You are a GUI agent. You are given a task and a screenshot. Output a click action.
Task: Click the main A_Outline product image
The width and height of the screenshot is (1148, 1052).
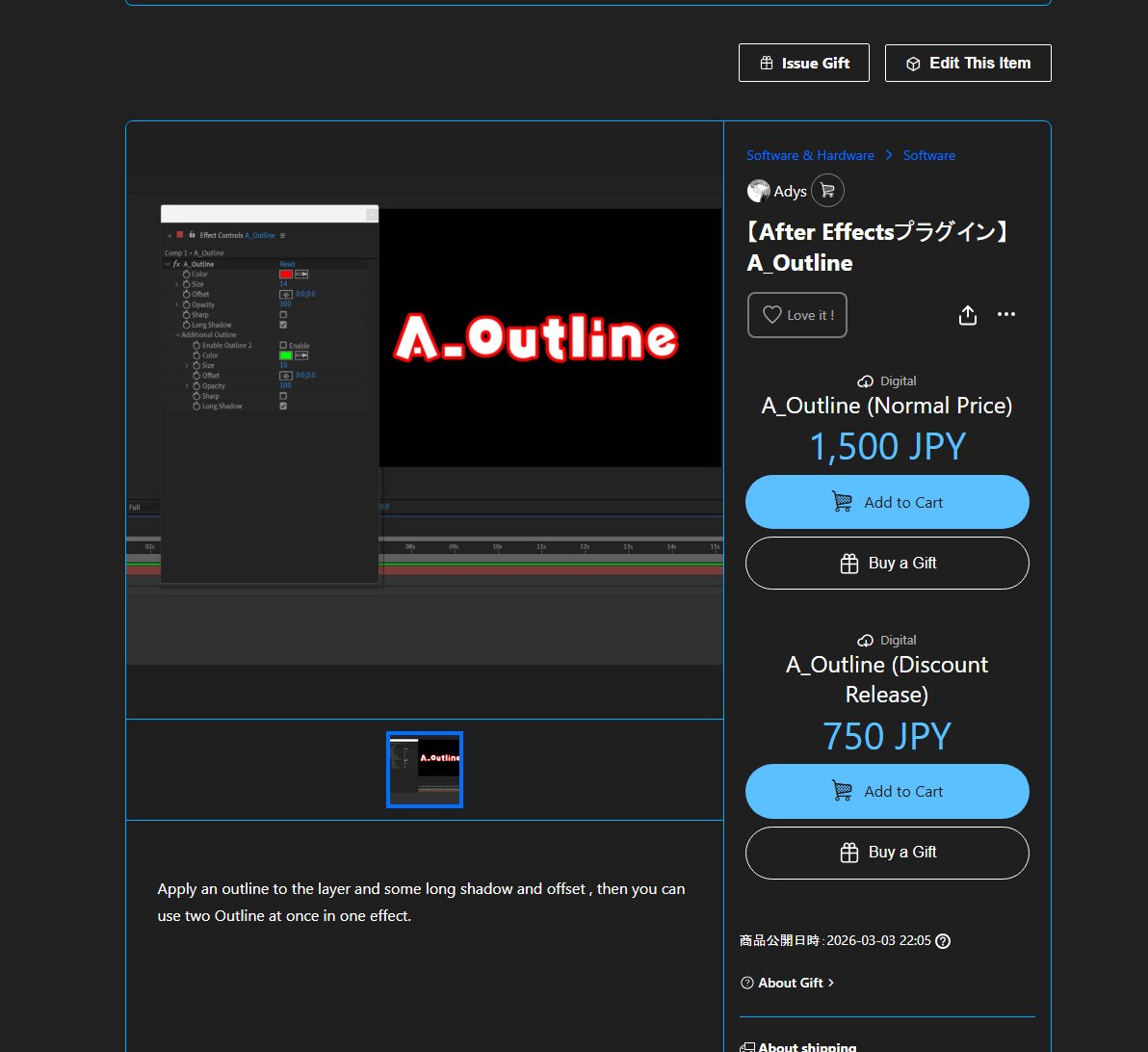[x=425, y=420]
